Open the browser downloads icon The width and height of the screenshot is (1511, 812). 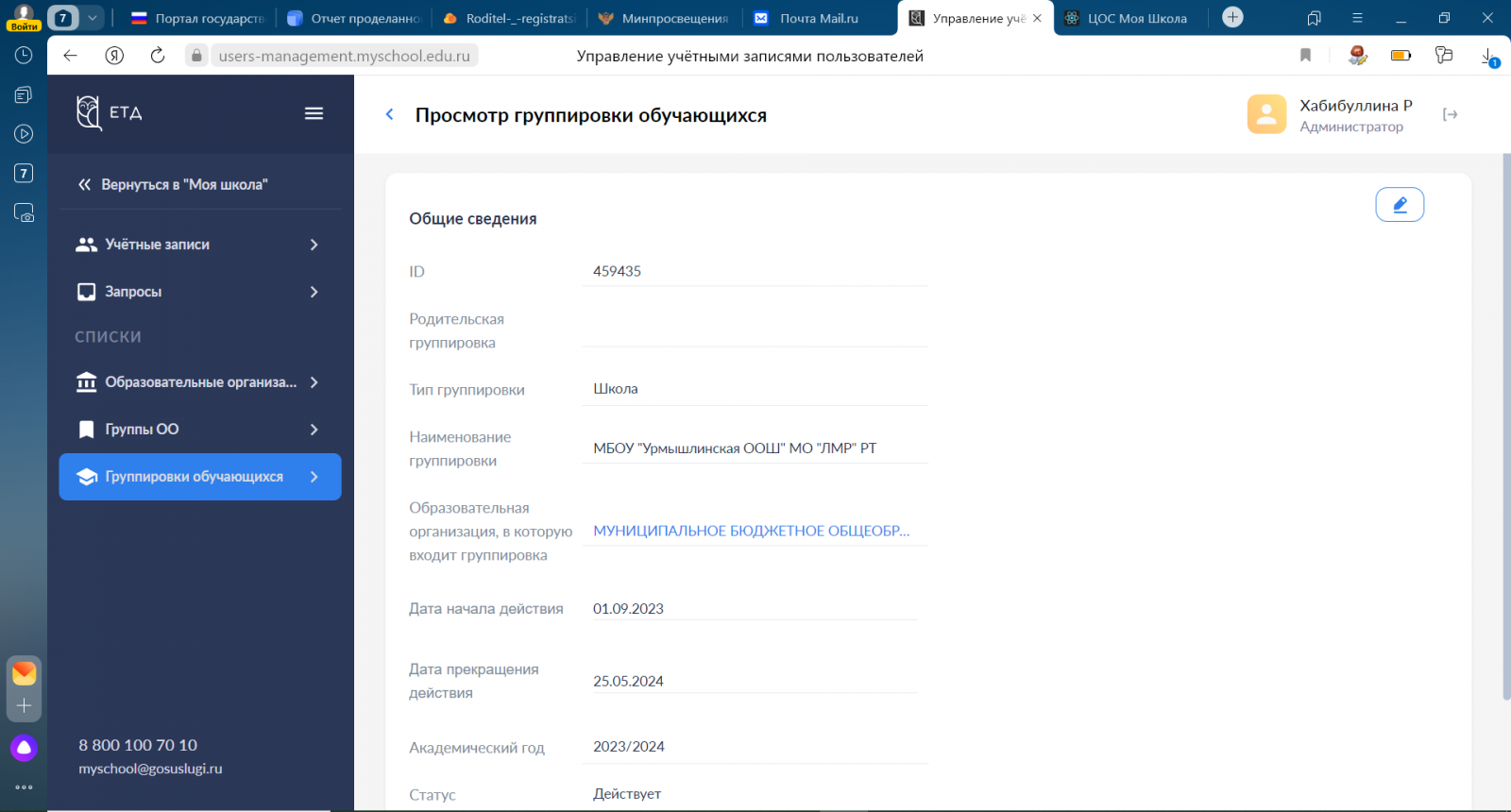point(1487,56)
